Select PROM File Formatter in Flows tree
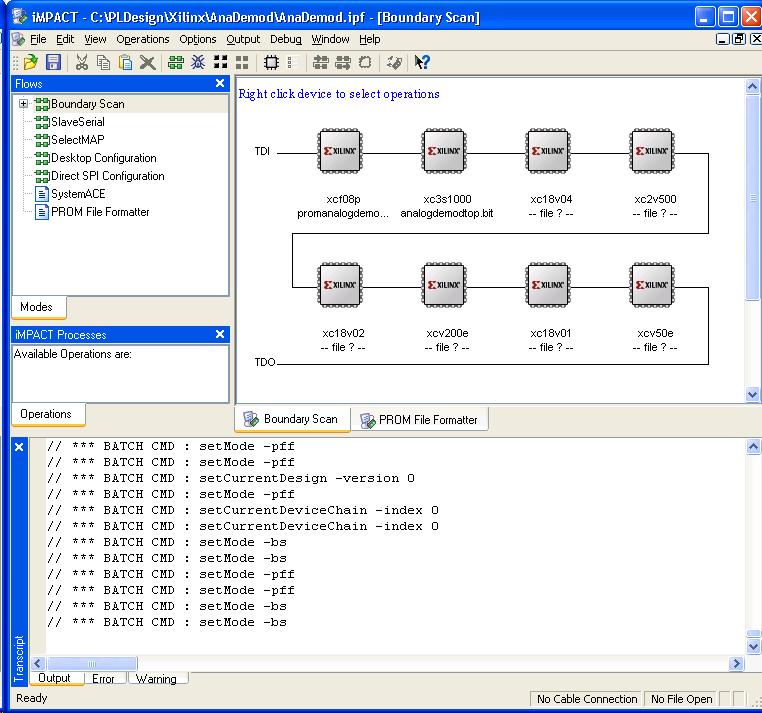 [100, 212]
